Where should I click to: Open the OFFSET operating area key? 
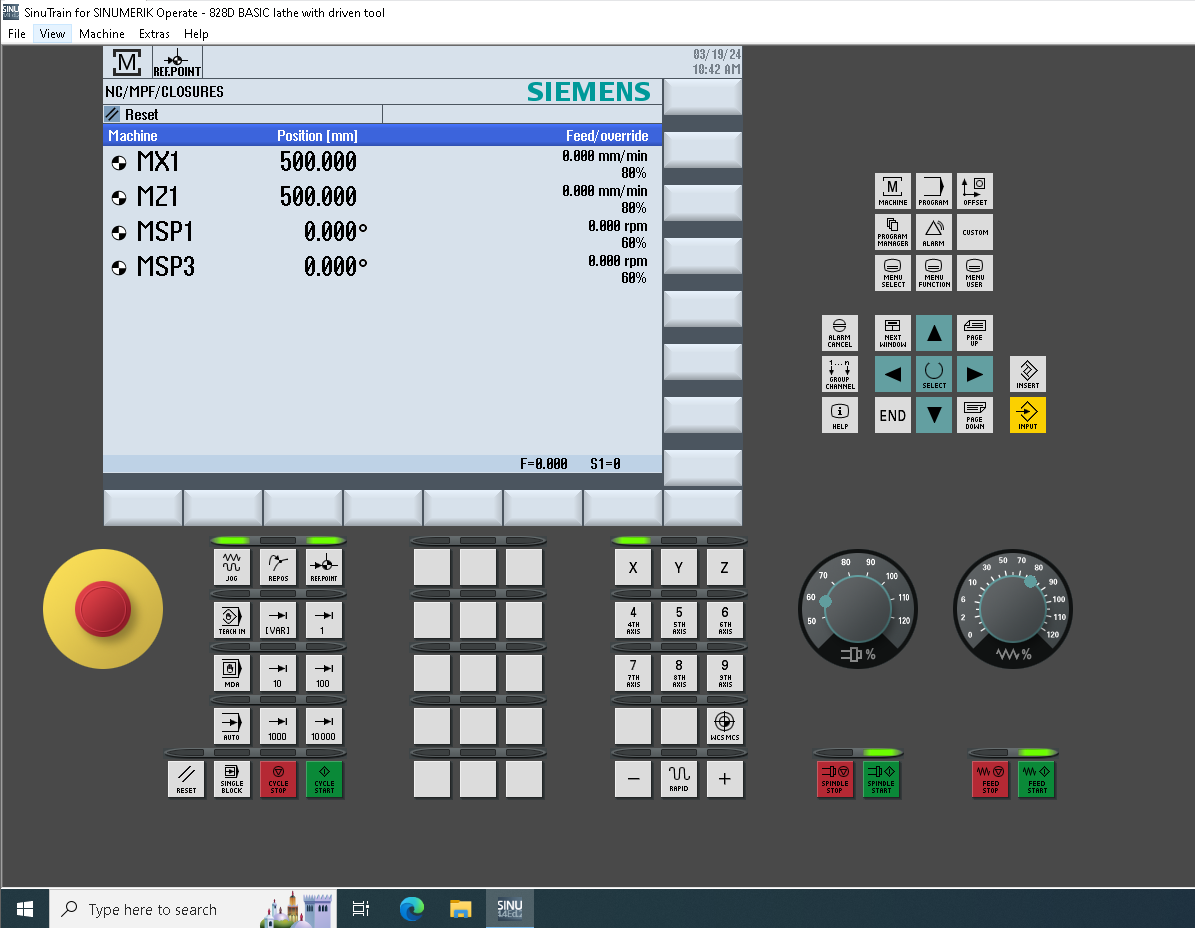[975, 190]
